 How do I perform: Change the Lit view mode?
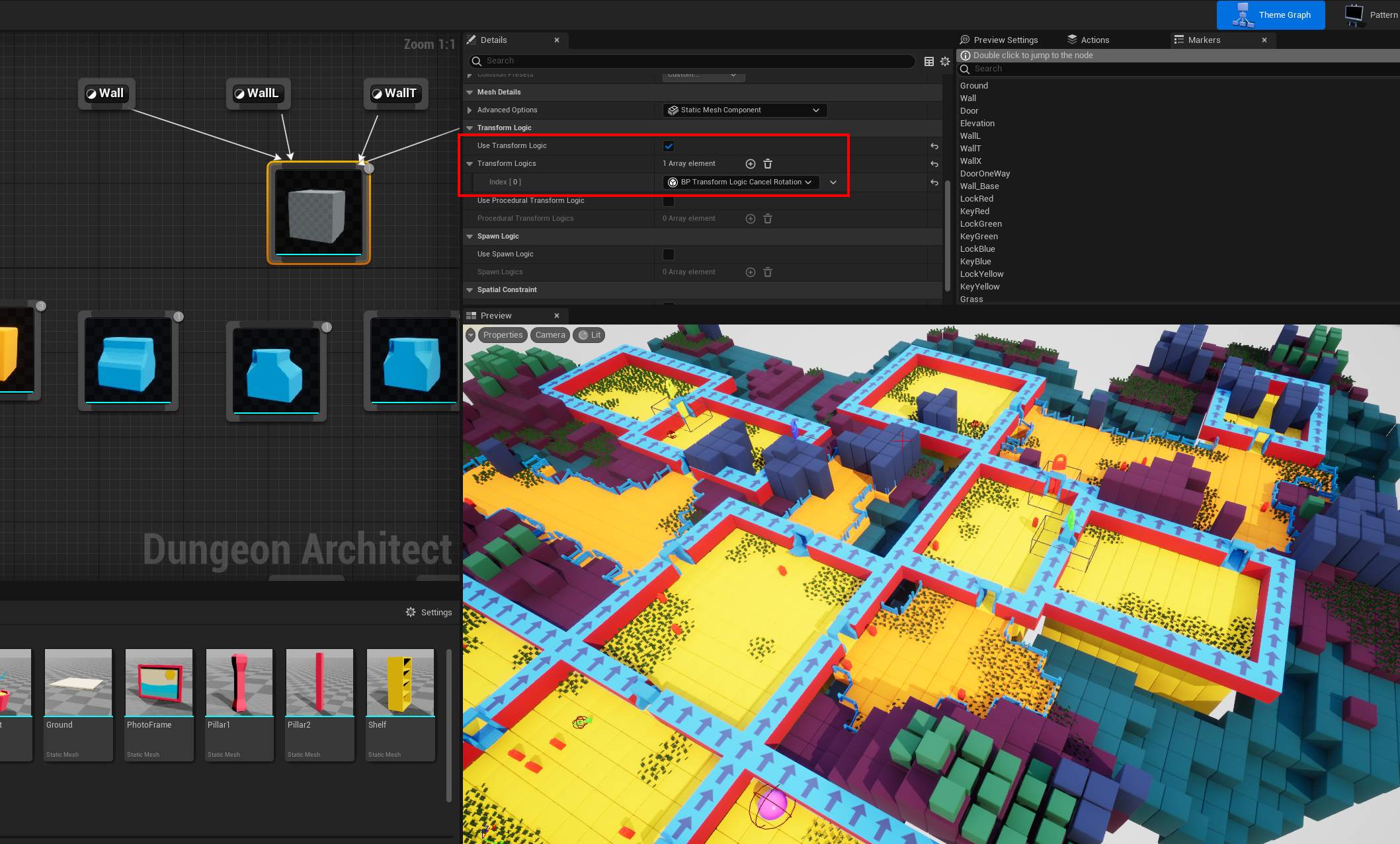point(589,335)
